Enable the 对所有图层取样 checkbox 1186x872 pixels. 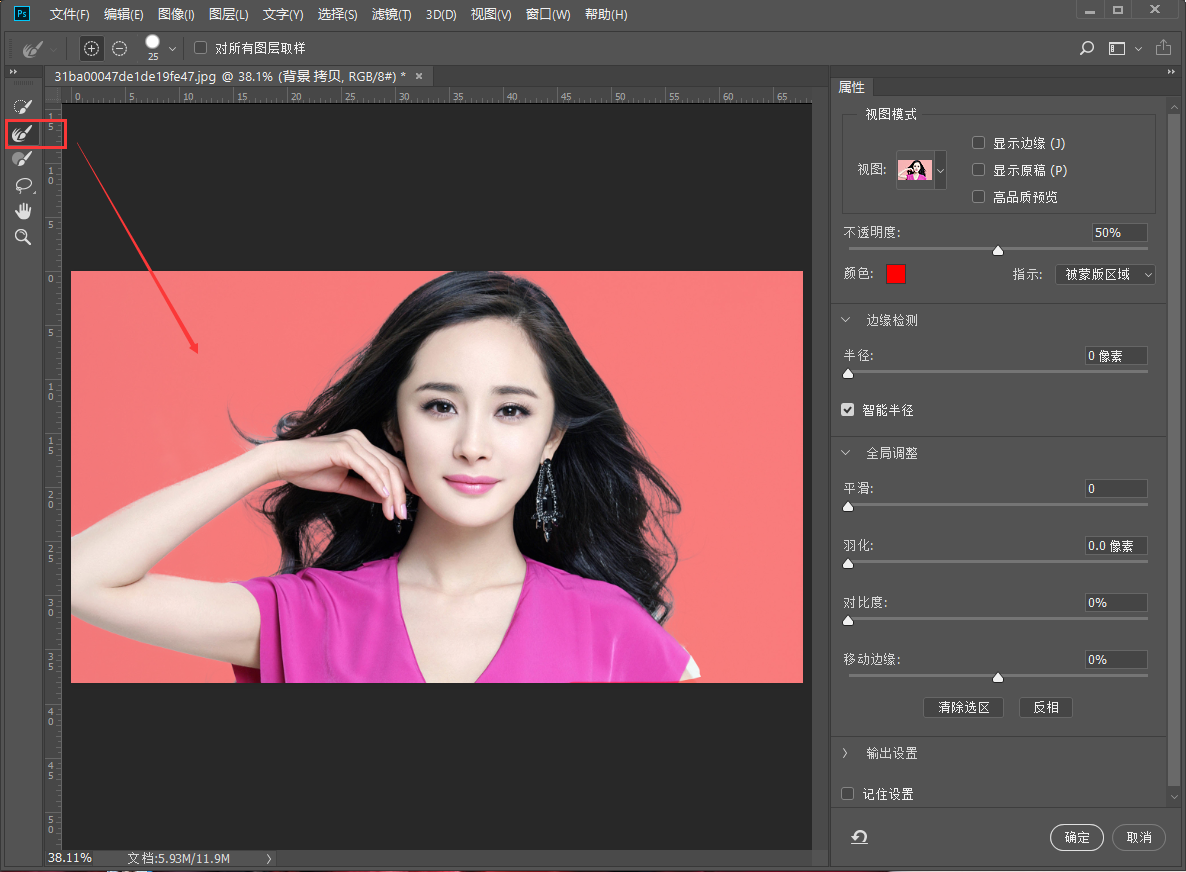pos(201,48)
